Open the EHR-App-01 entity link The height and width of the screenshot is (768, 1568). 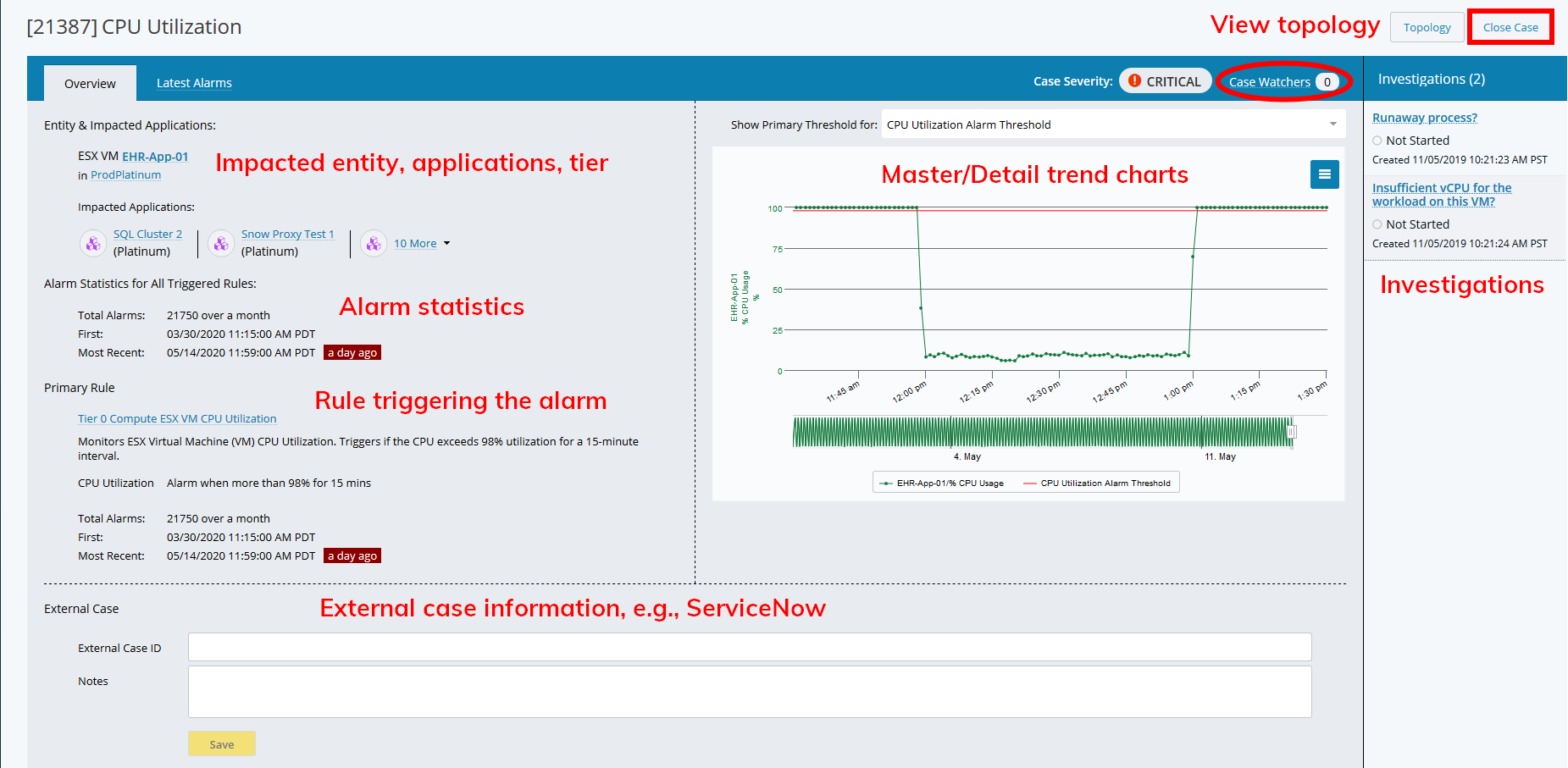click(155, 156)
